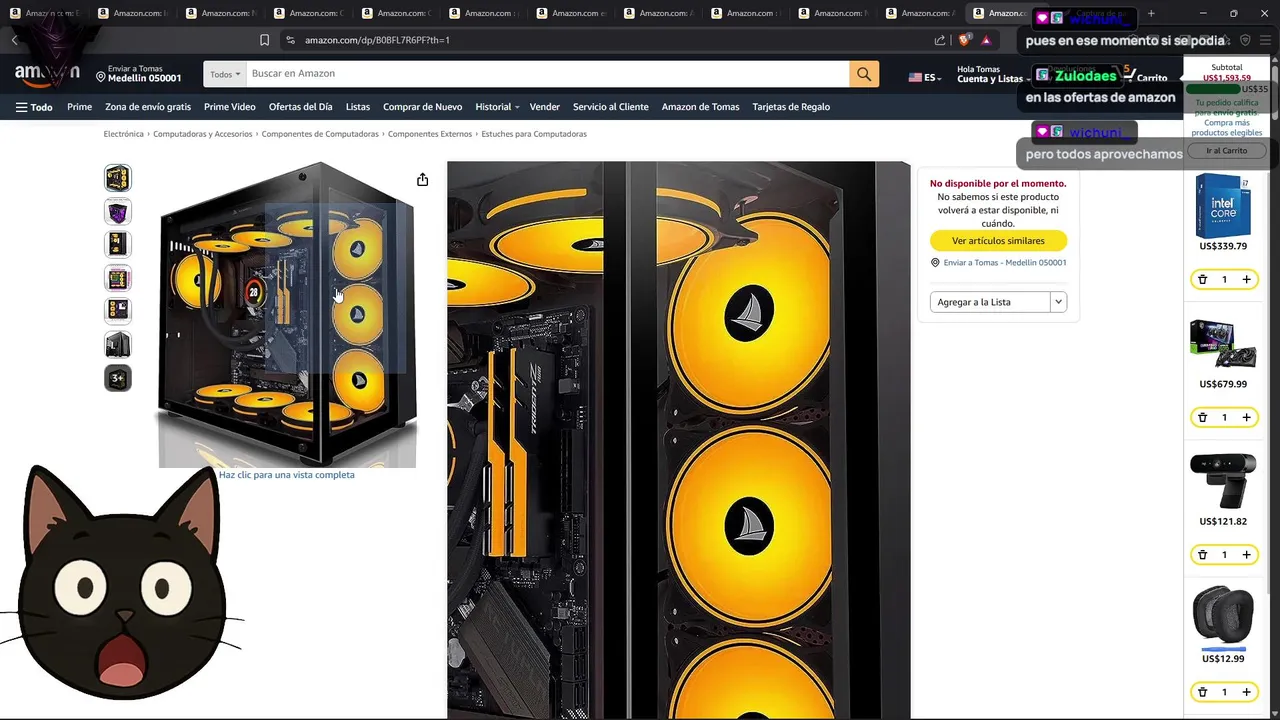Open the 3+ more images thumbnail
The height and width of the screenshot is (720, 1280).
(x=118, y=378)
